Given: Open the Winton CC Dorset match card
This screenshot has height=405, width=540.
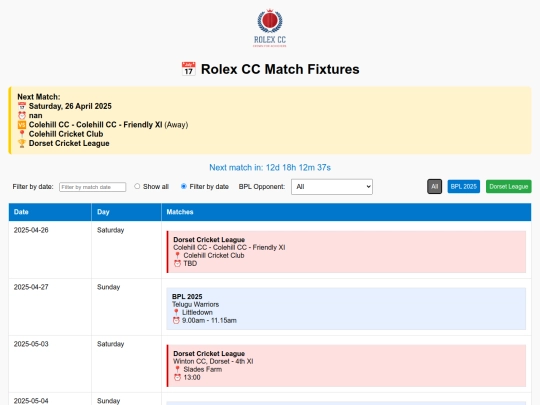Looking at the screenshot, I should point(346,366).
